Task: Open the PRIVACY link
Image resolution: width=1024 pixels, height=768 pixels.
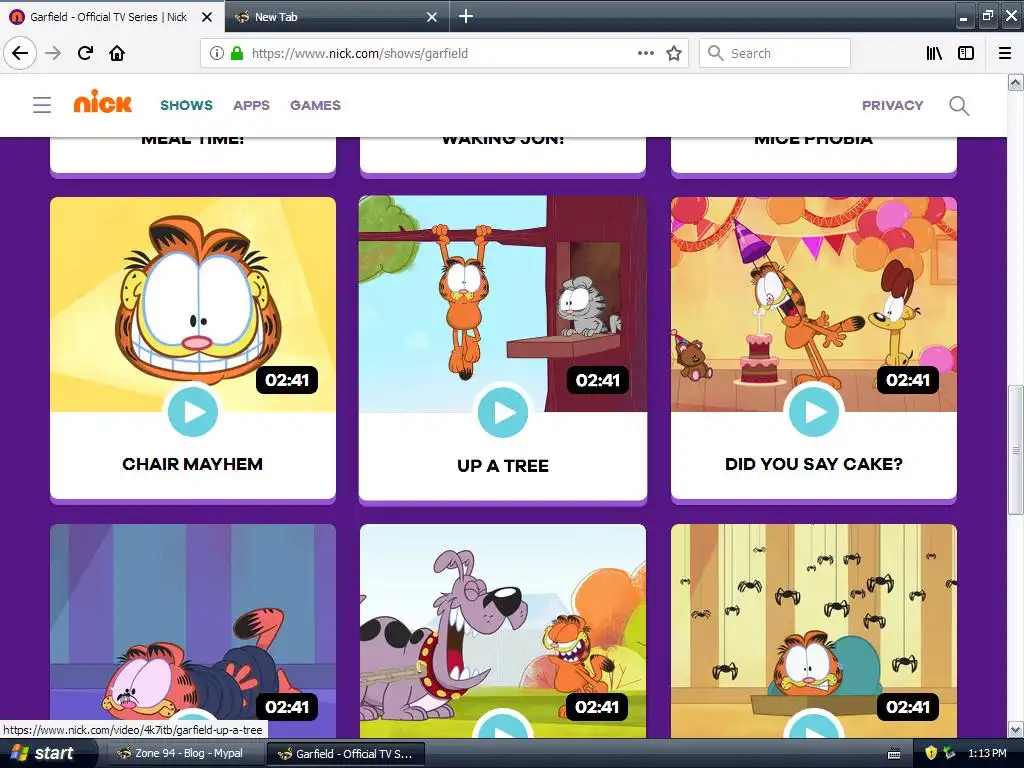Action: coord(892,105)
